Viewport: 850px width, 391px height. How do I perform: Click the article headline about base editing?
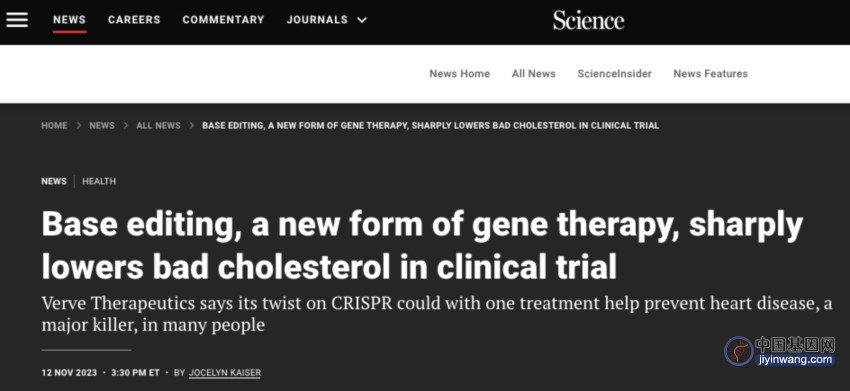pyautogui.click(x=422, y=246)
